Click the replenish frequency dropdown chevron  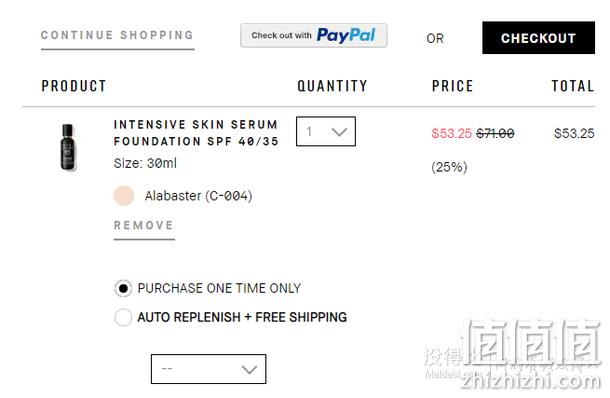(x=249, y=369)
